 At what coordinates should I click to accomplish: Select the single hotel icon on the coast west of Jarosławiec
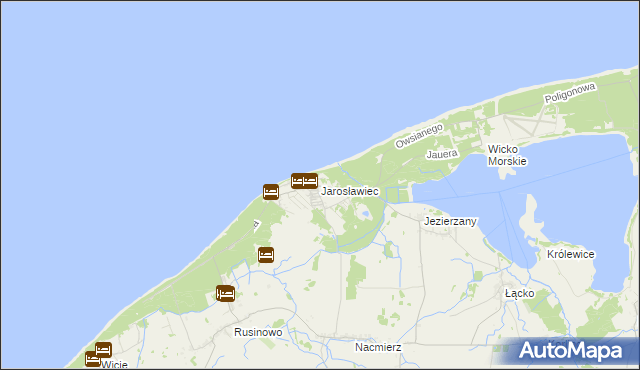coord(271,192)
